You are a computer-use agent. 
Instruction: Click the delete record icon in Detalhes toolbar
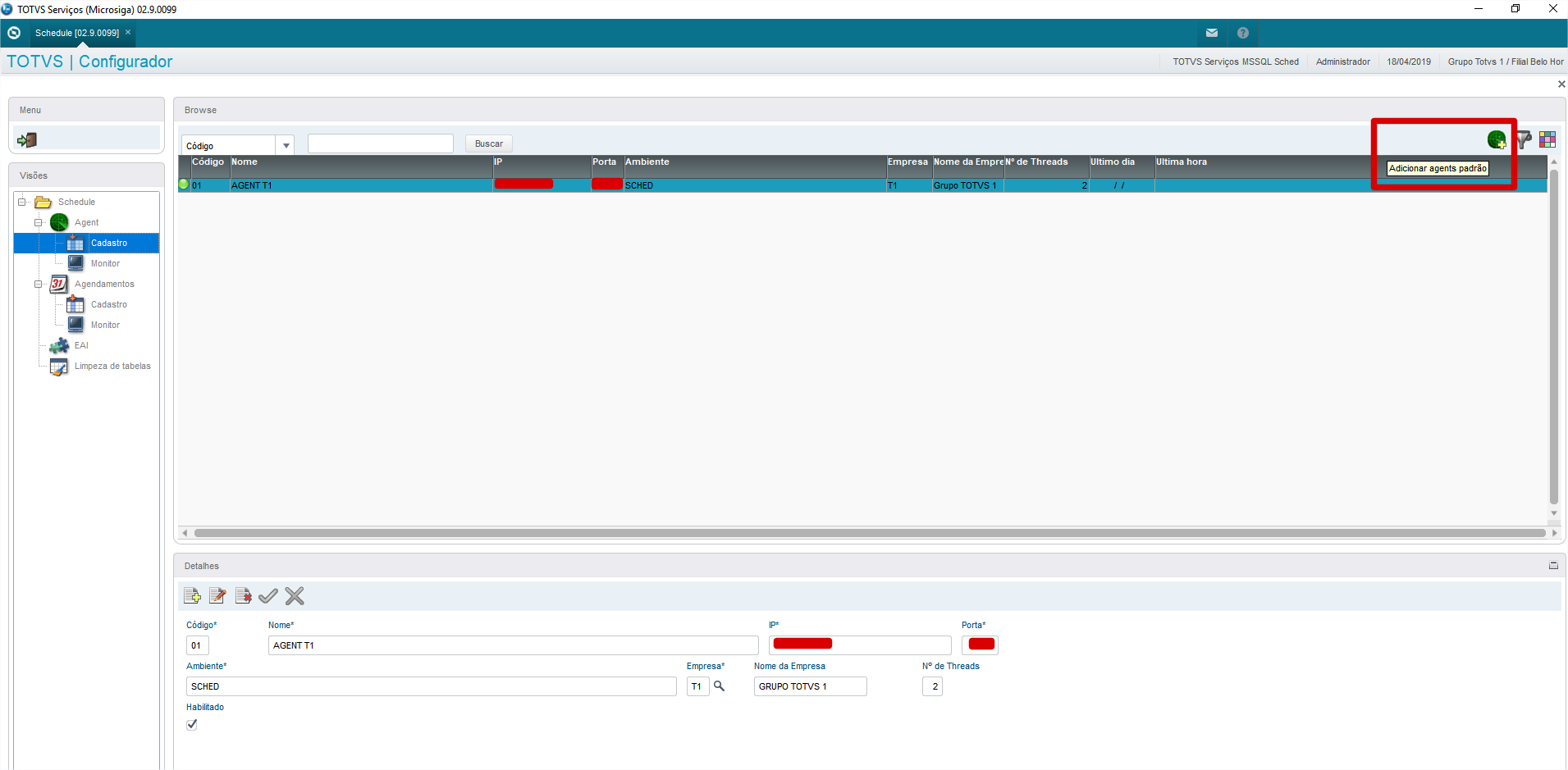pos(244,596)
